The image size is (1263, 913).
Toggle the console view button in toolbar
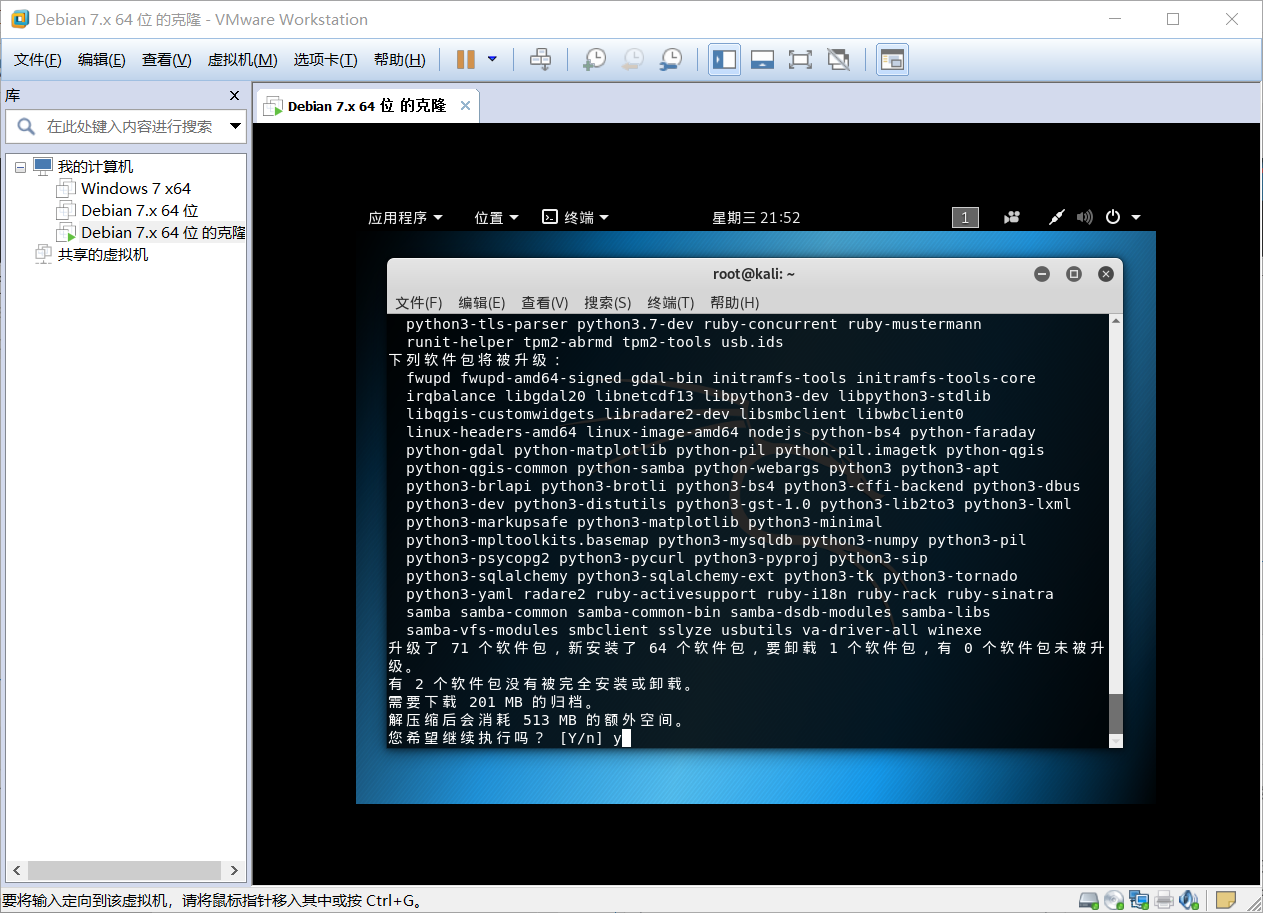891,60
